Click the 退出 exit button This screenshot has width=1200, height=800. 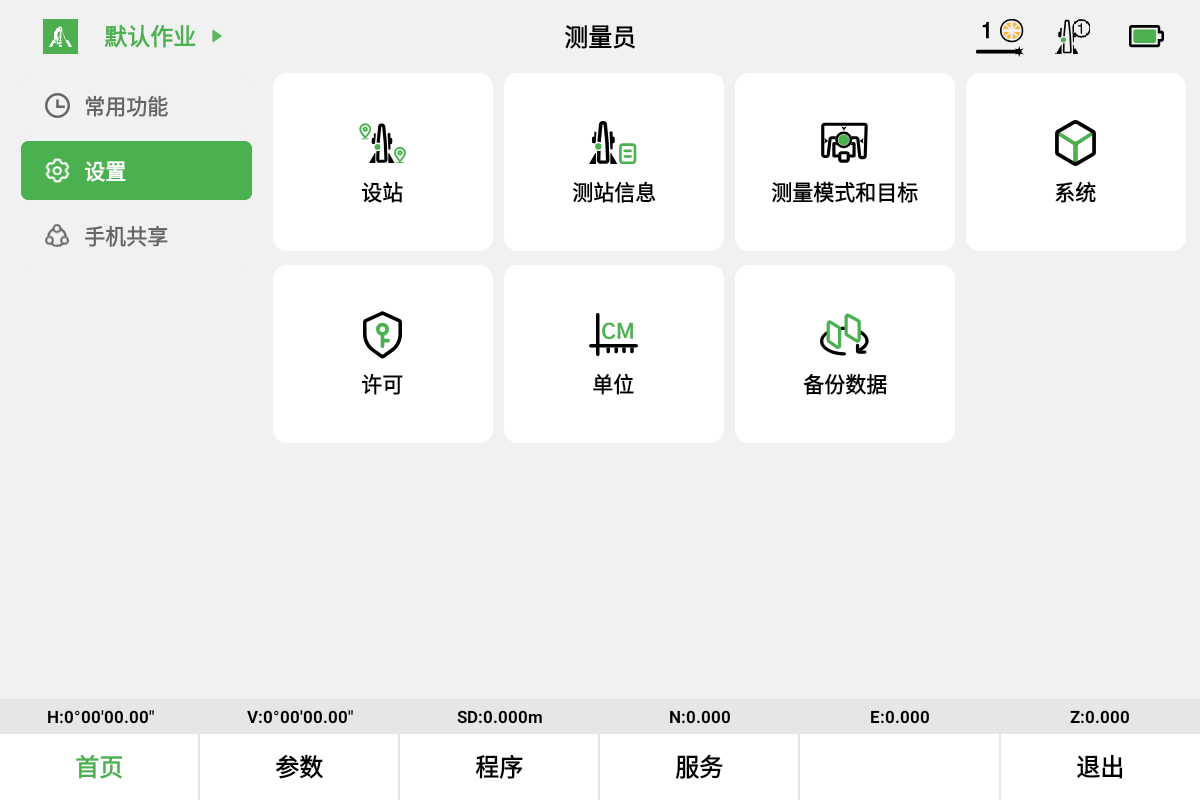pos(1100,767)
